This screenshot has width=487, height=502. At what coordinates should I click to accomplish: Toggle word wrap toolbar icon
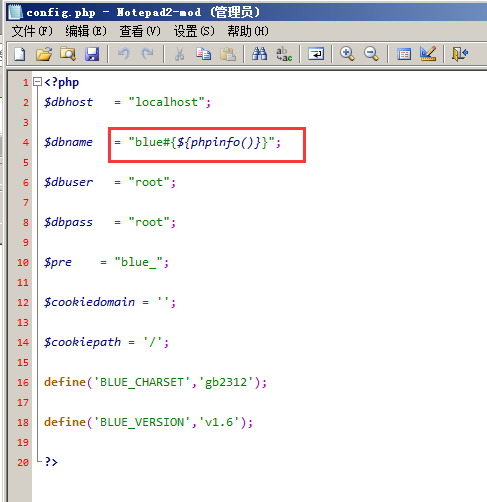click(316, 54)
